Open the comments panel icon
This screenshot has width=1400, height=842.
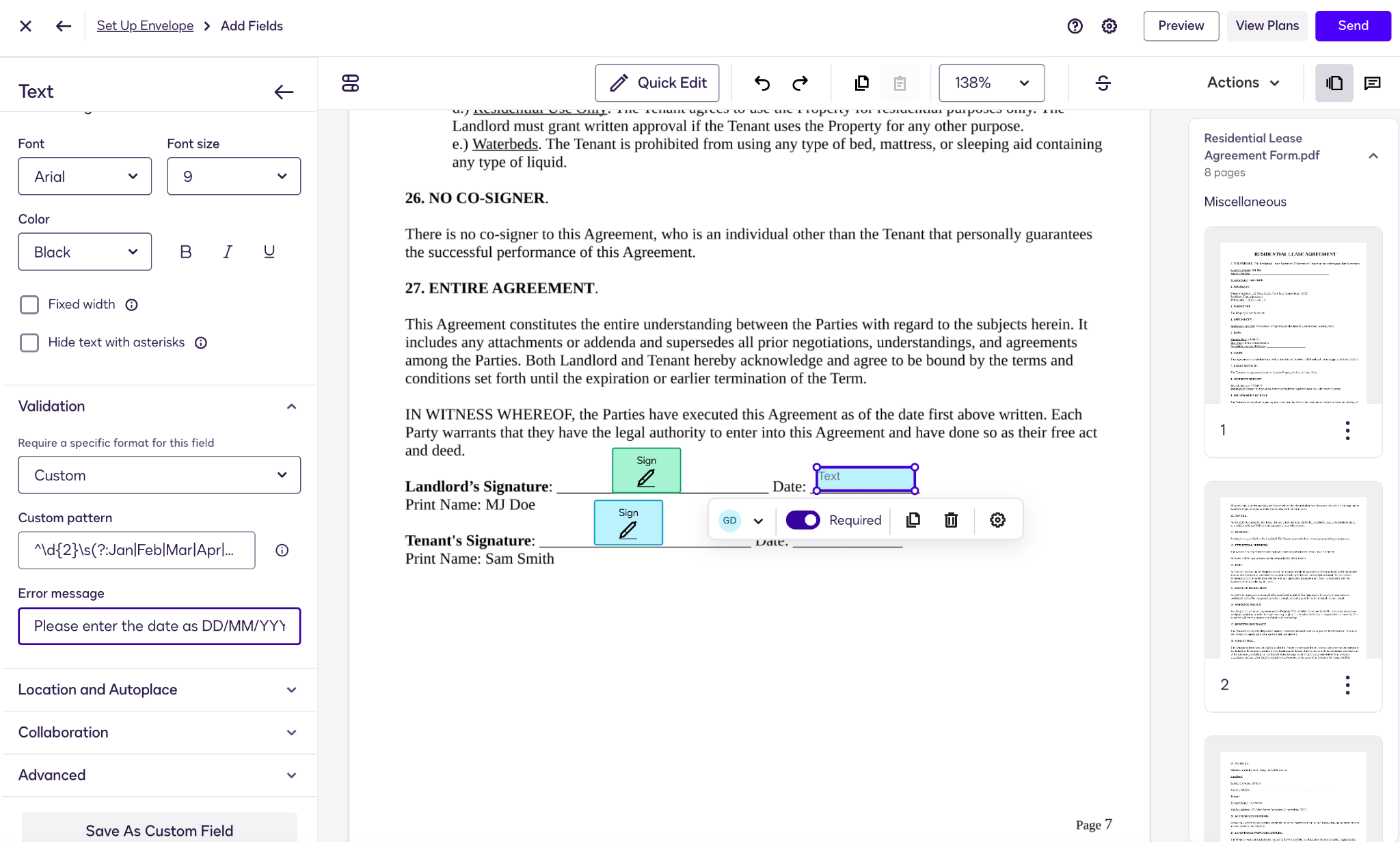(1372, 83)
